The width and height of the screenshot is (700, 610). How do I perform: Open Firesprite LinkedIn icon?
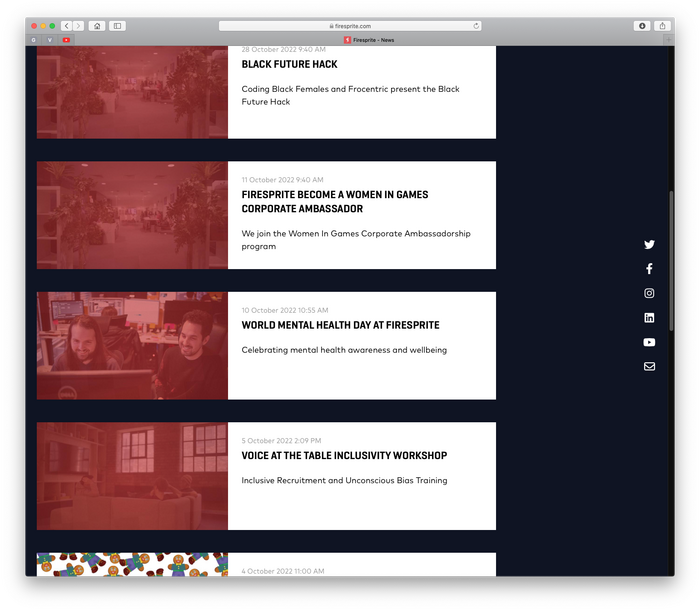(x=649, y=318)
